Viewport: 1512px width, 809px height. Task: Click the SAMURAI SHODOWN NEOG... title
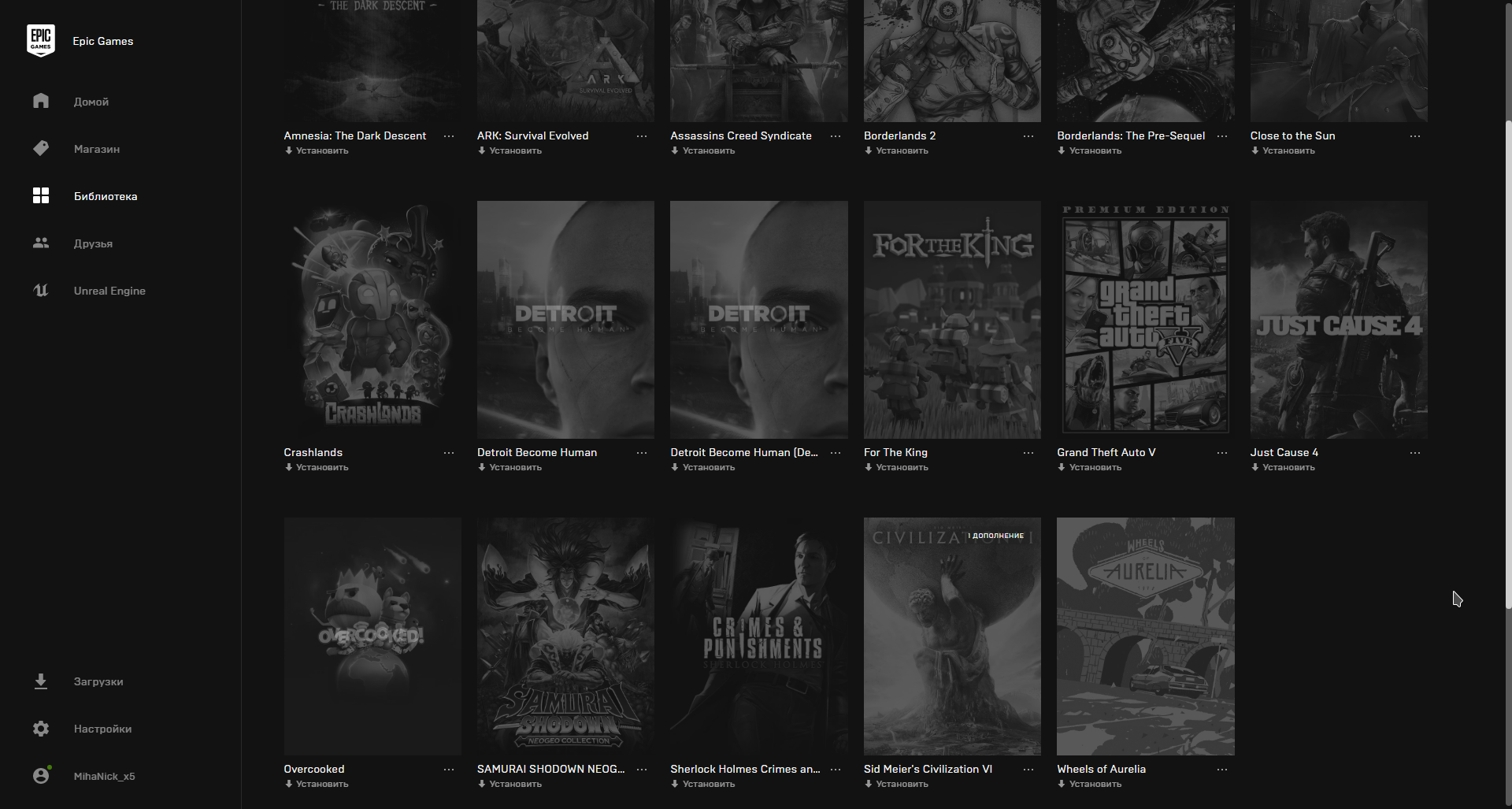coord(550,769)
